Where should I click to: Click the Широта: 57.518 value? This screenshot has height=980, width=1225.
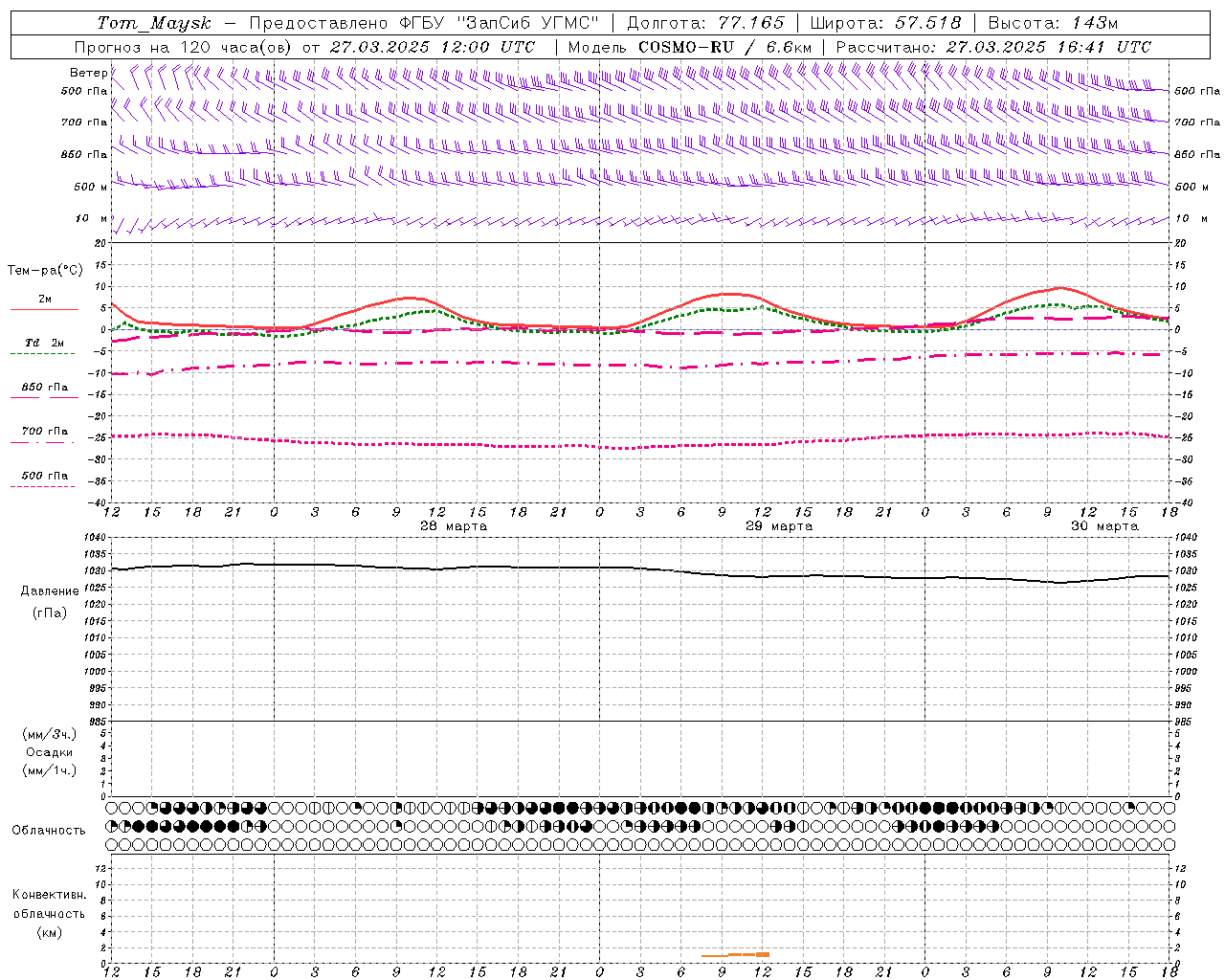[x=885, y=23]
